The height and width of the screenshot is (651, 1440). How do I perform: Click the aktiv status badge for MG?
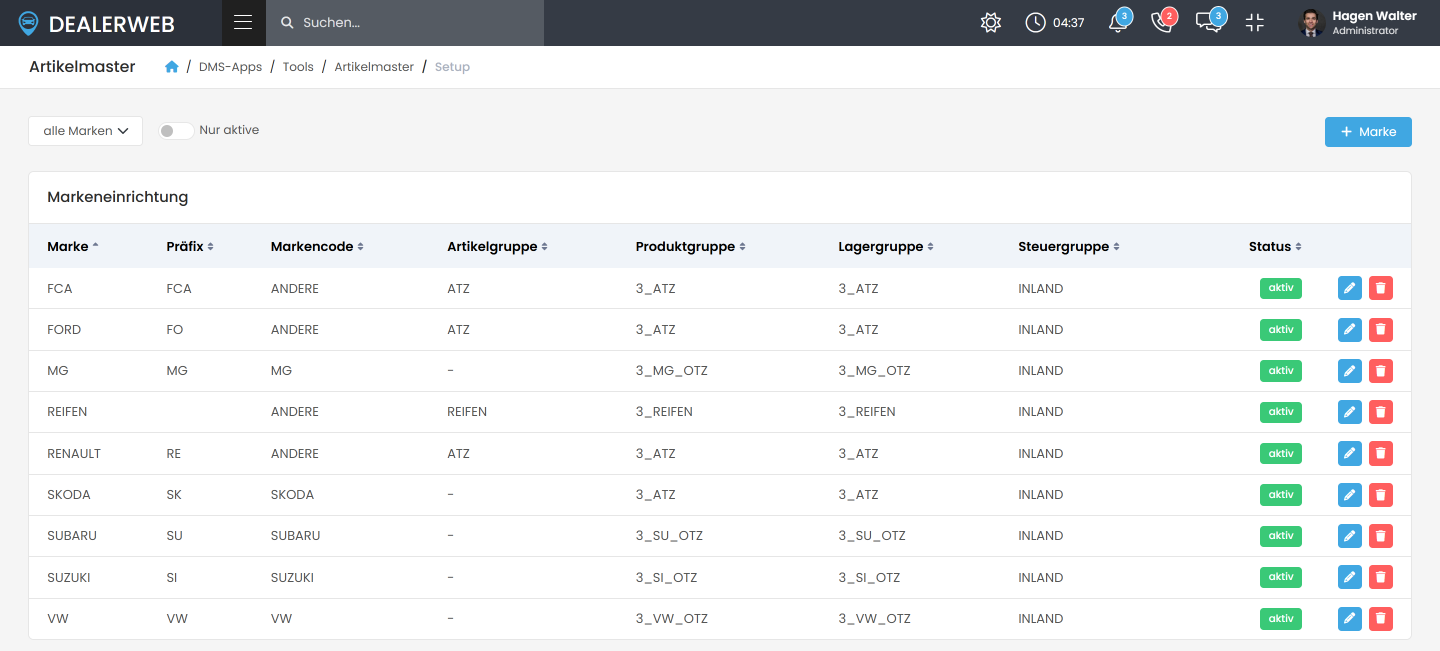coord(1281,371)
